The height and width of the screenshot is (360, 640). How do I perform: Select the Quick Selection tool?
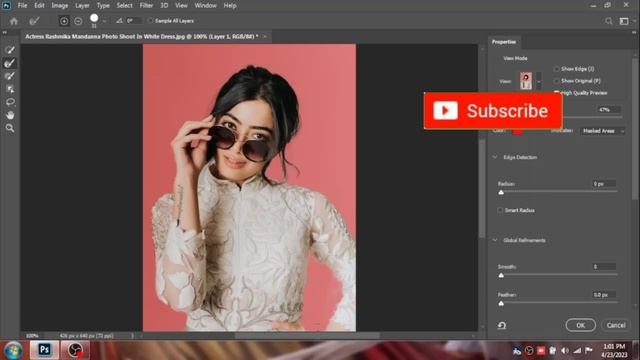[10, 50]
